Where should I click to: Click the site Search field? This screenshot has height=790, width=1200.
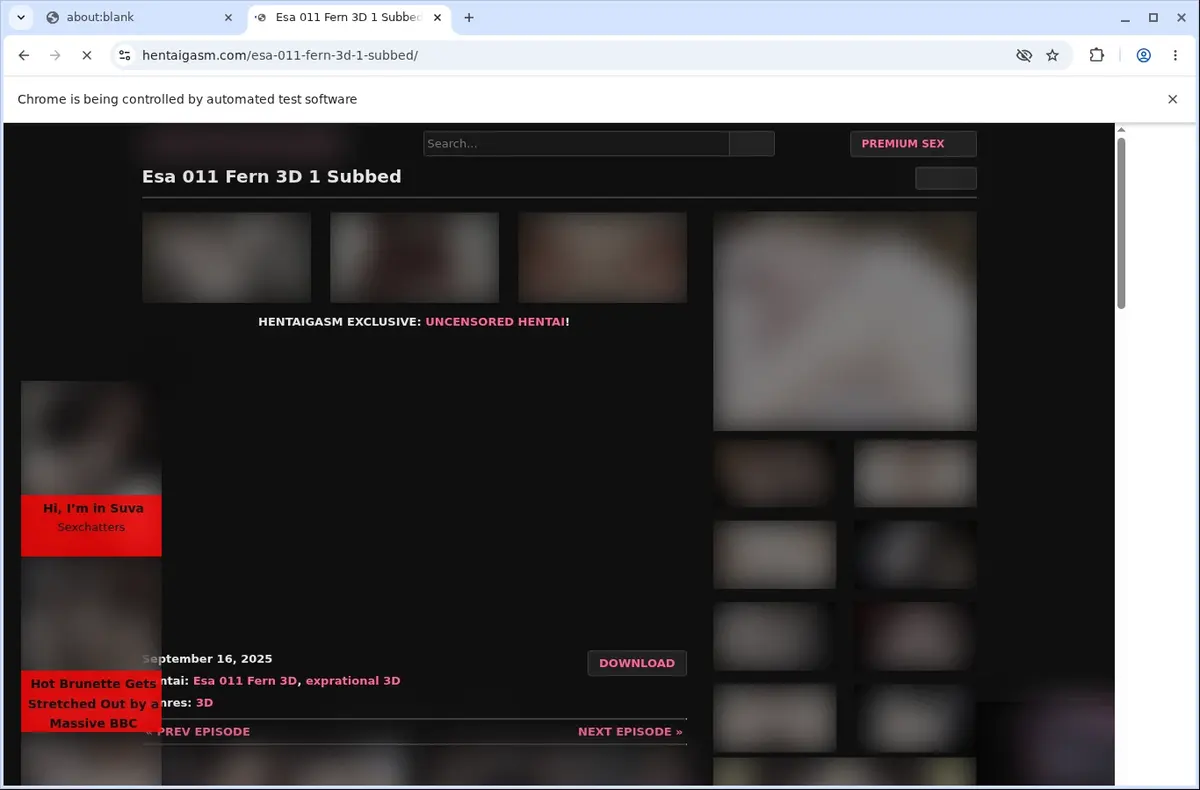[576, 144]
